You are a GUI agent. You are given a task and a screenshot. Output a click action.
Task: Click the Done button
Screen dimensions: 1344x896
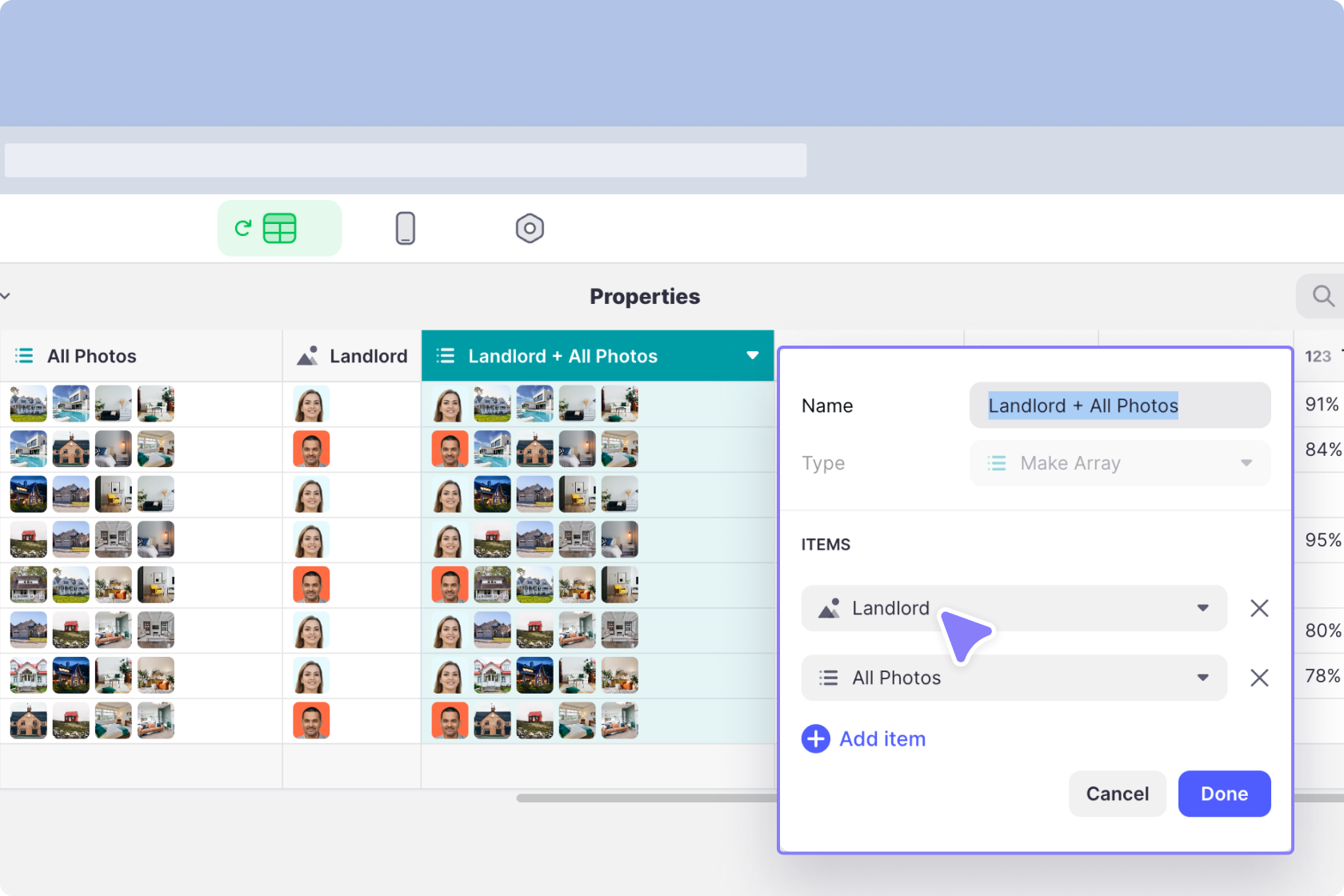(x=1224, y=794)
